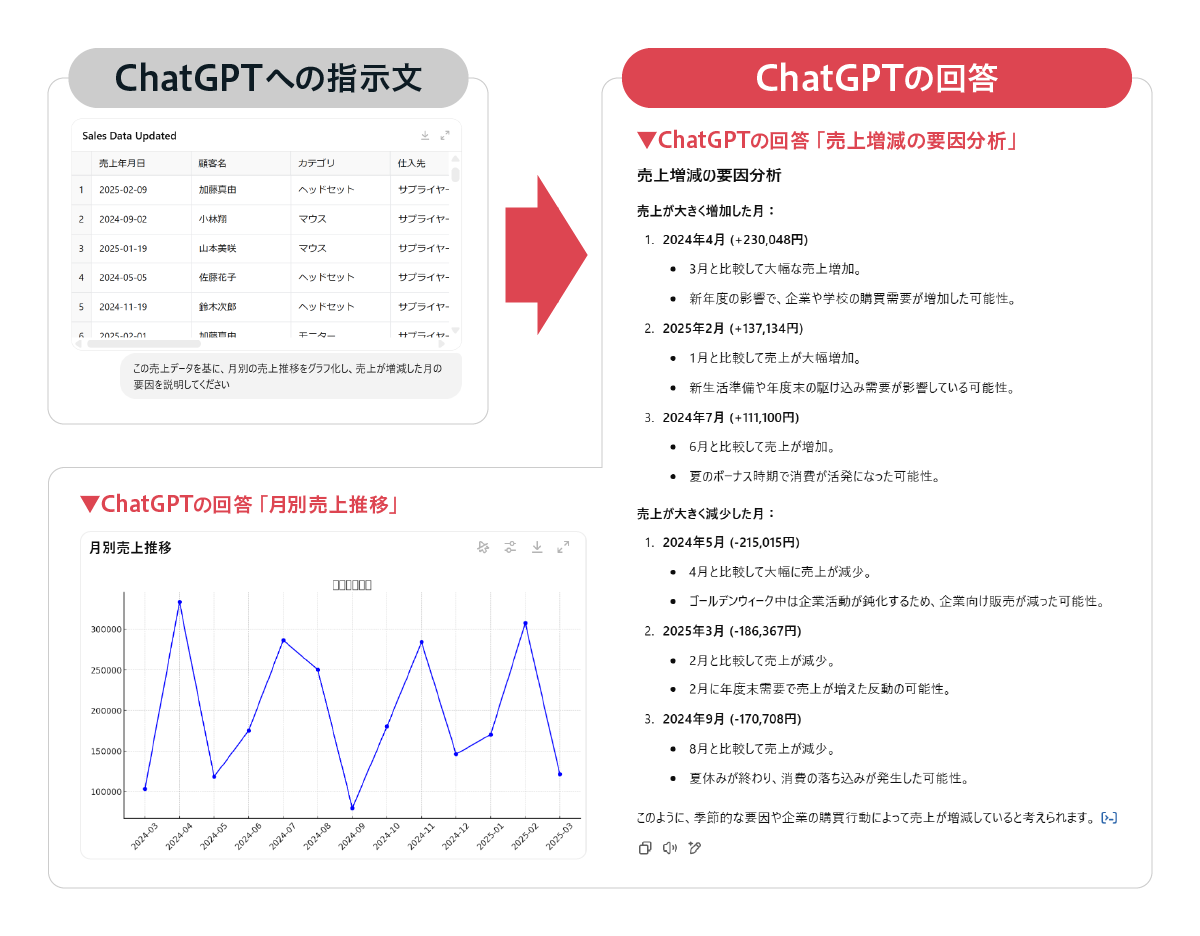Click the item 2024年9月 (-170,708円)
Image resolution: width=1200 pixels, height=936 pixels.
[732, 719]
